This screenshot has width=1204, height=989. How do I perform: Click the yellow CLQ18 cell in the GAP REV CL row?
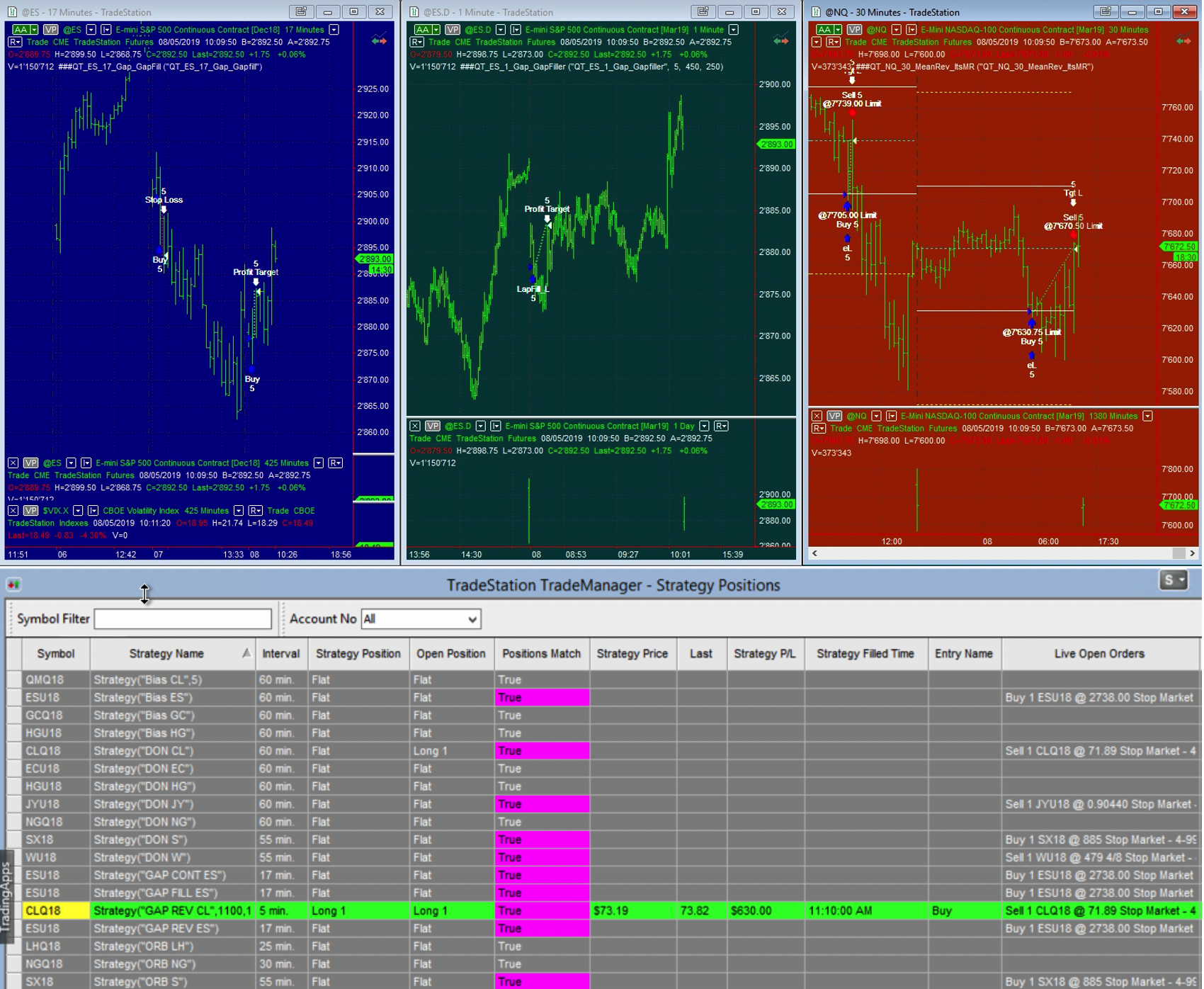click(55, 910)
